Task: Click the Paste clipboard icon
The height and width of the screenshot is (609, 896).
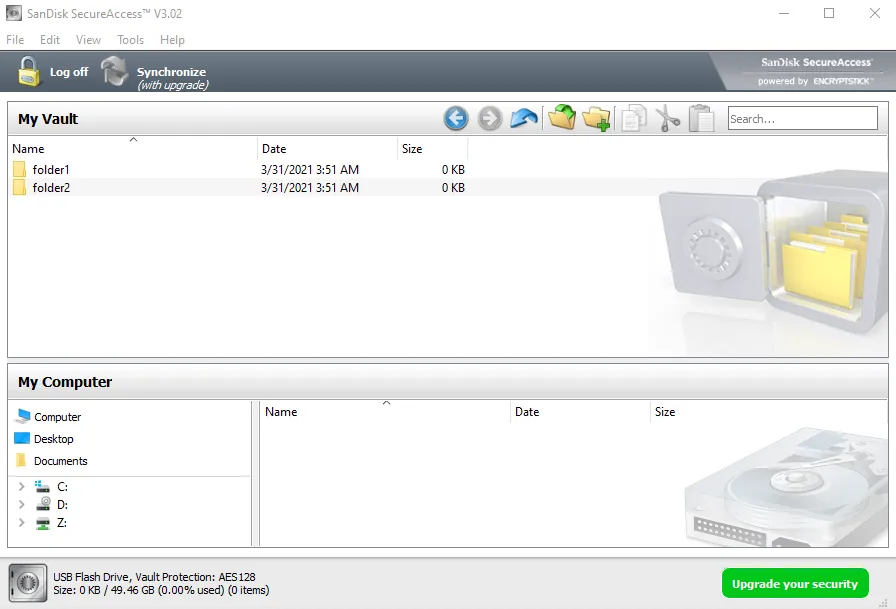Action: pyautogui.click(x=702, y=118)
